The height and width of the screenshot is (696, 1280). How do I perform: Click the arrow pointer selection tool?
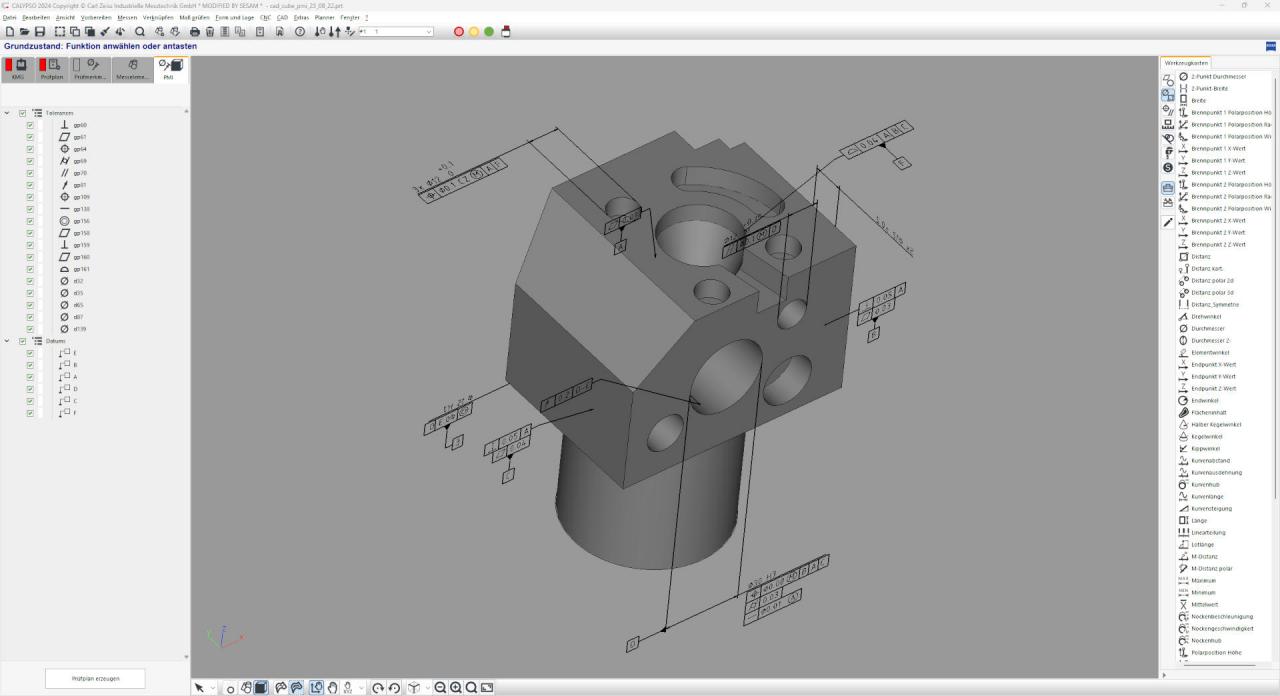coord(199,688)
